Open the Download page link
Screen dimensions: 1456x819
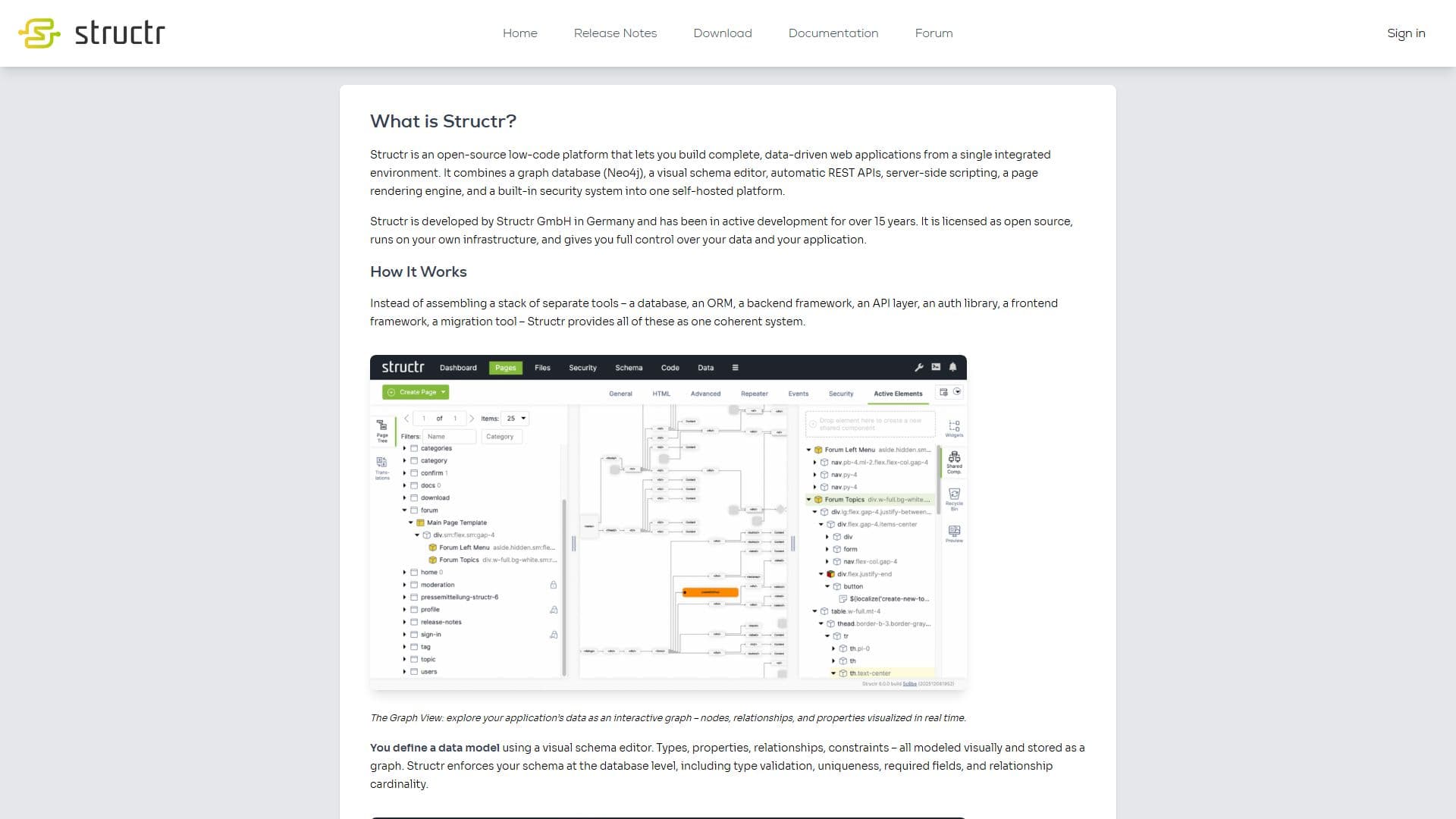[x=723, y=33]
